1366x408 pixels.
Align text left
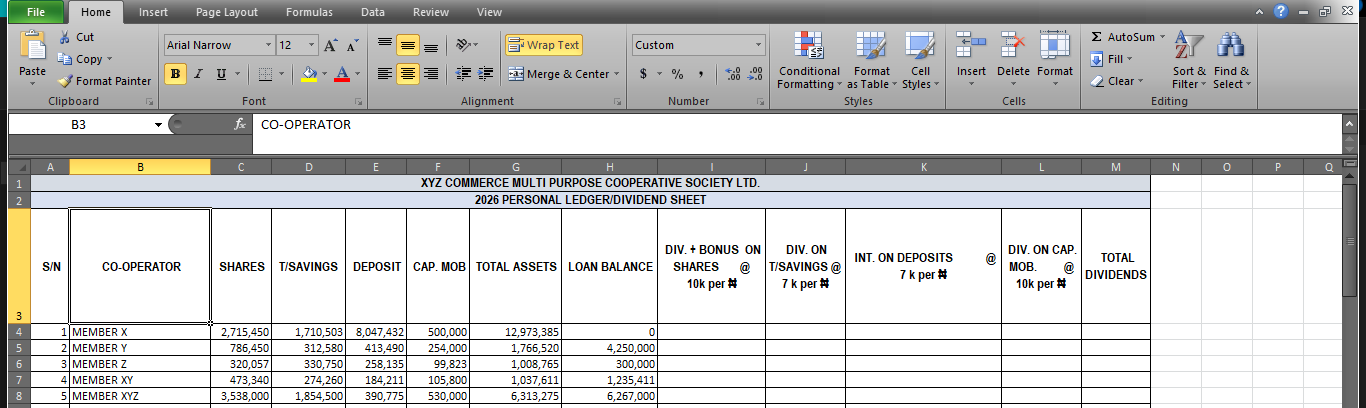(385, 74)
